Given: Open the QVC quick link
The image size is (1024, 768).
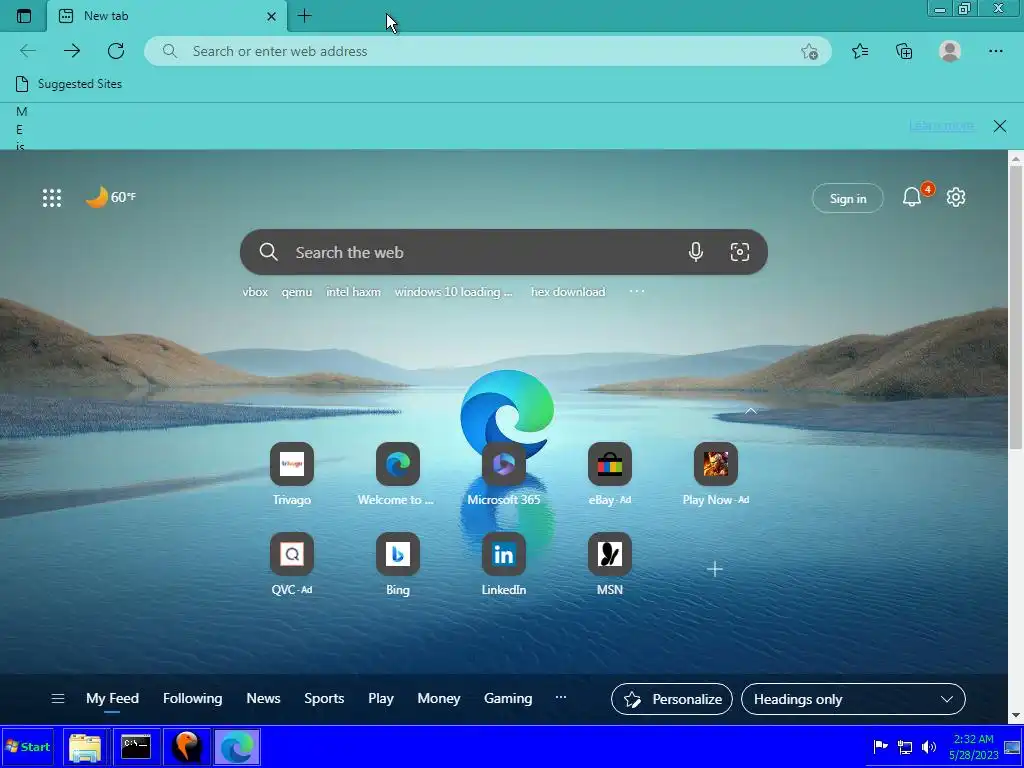Looking at the screenshot, I should [292, 564].
